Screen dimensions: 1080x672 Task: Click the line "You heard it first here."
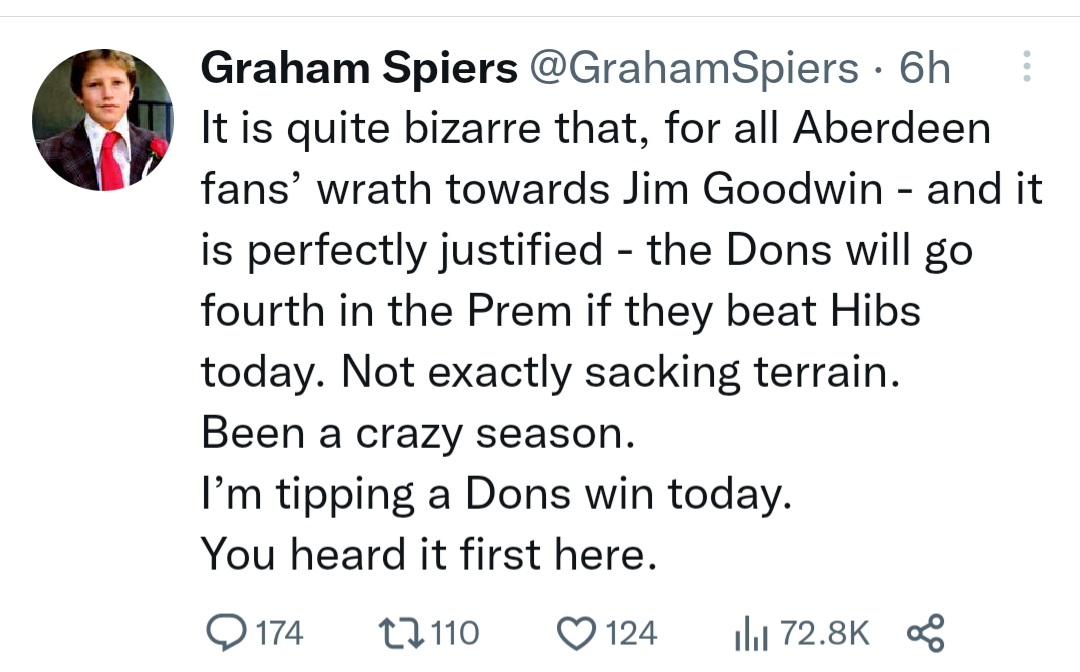click(428, 554)
